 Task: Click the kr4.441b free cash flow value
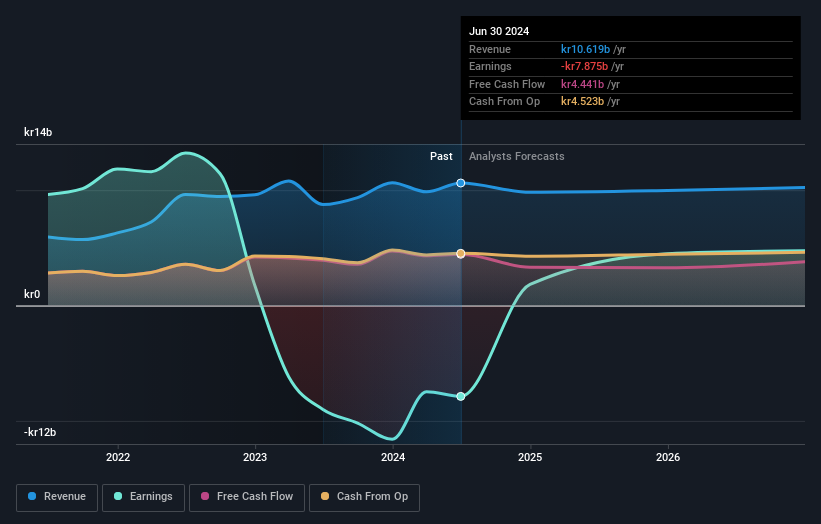point(582,84)
